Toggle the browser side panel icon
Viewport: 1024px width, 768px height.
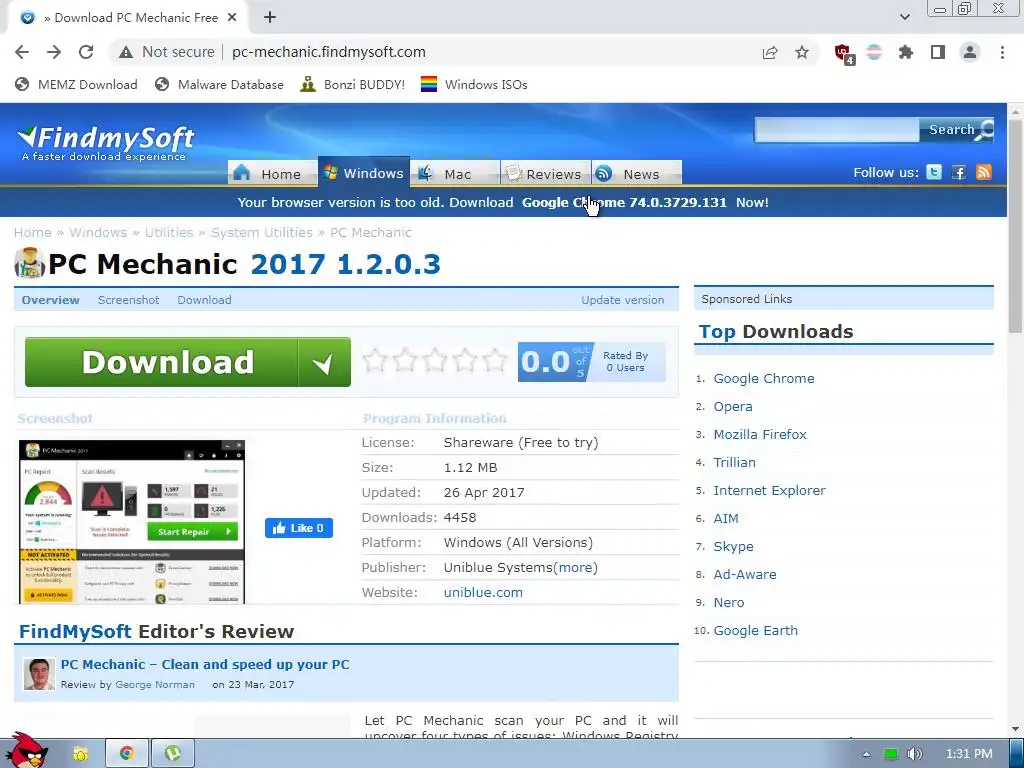coord(938,52)
